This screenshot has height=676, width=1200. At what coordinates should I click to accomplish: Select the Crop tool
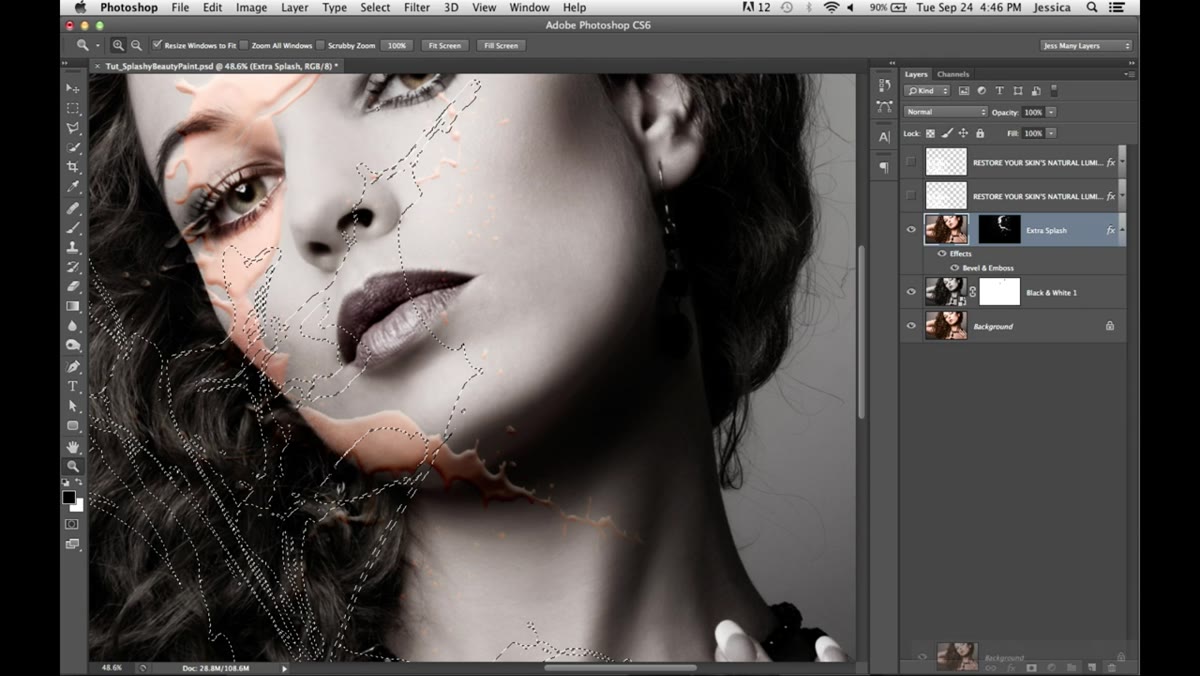click(73, 167)
